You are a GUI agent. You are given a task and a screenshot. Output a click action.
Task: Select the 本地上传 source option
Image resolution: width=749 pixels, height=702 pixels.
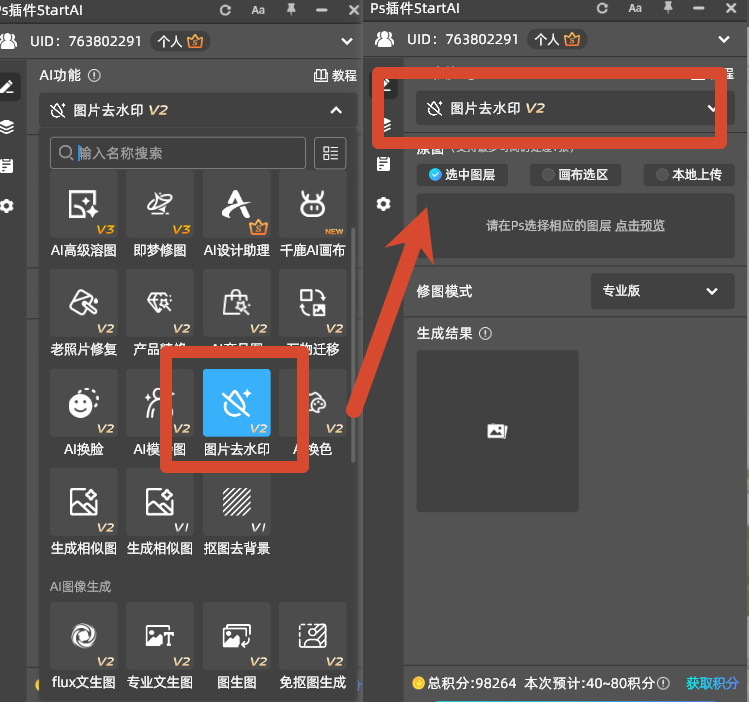click(x=689, y=175)
